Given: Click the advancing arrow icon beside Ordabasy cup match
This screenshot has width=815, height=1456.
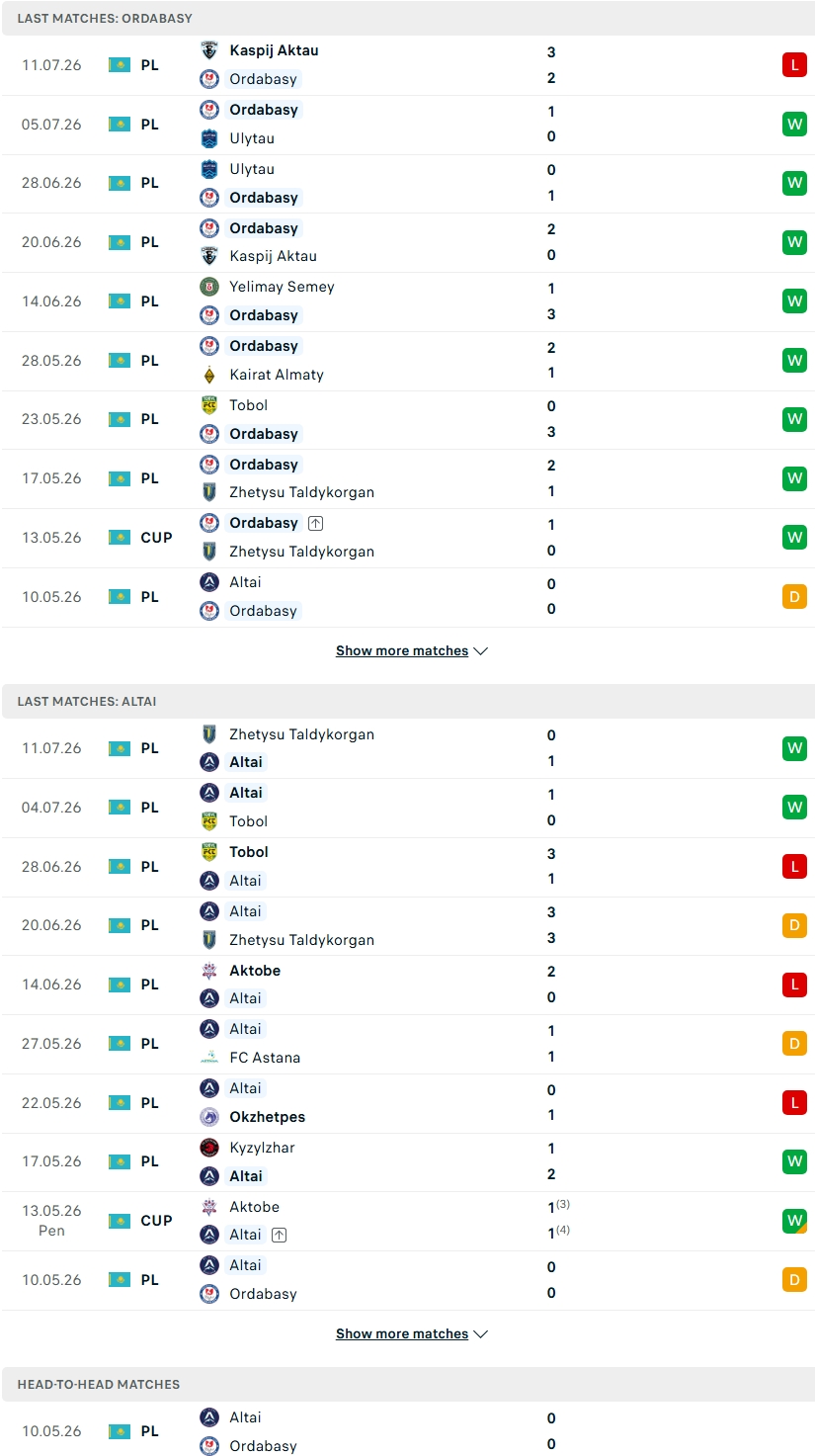Looking at the screenshot, I should pos(315,523).
